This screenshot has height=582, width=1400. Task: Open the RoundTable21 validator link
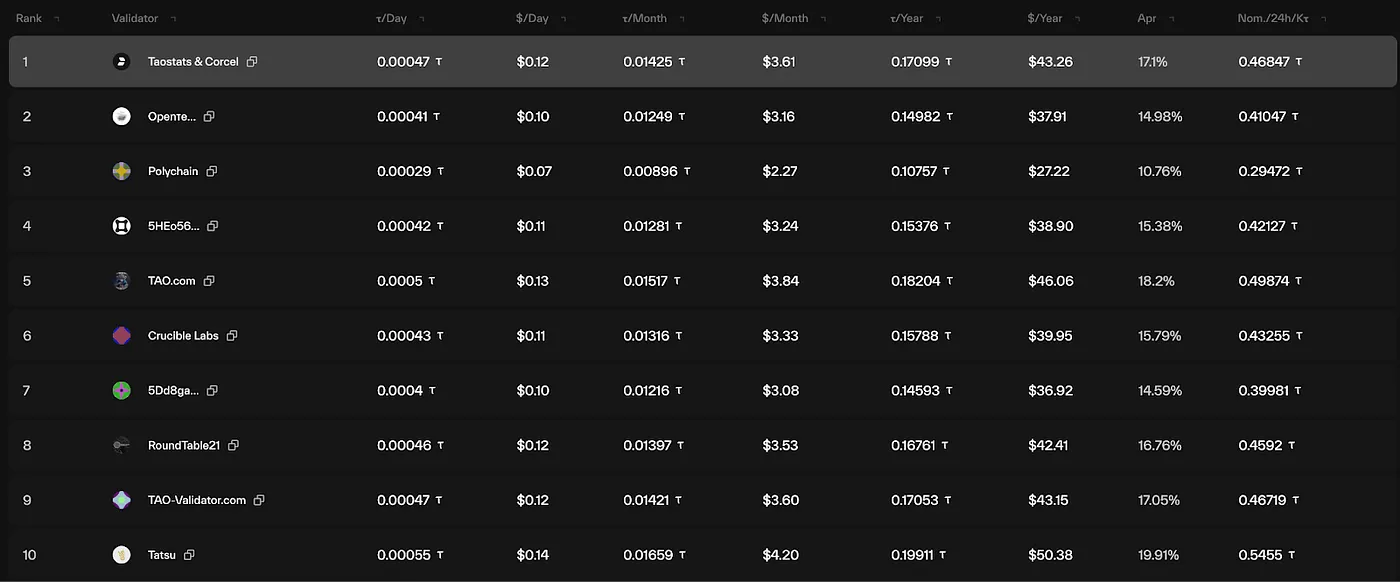click(183, 445)
